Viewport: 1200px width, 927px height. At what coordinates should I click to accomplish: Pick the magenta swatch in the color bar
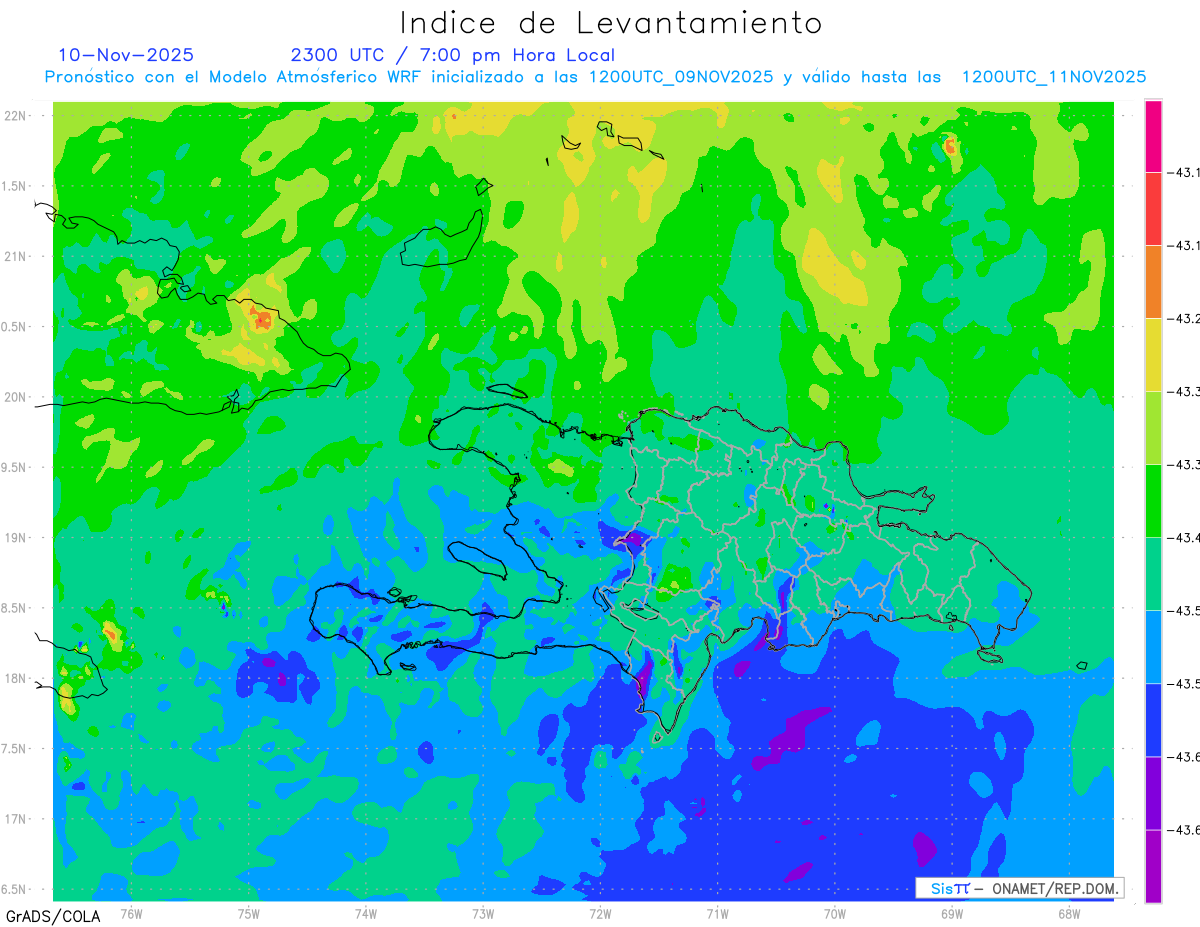pos(1153,136)
